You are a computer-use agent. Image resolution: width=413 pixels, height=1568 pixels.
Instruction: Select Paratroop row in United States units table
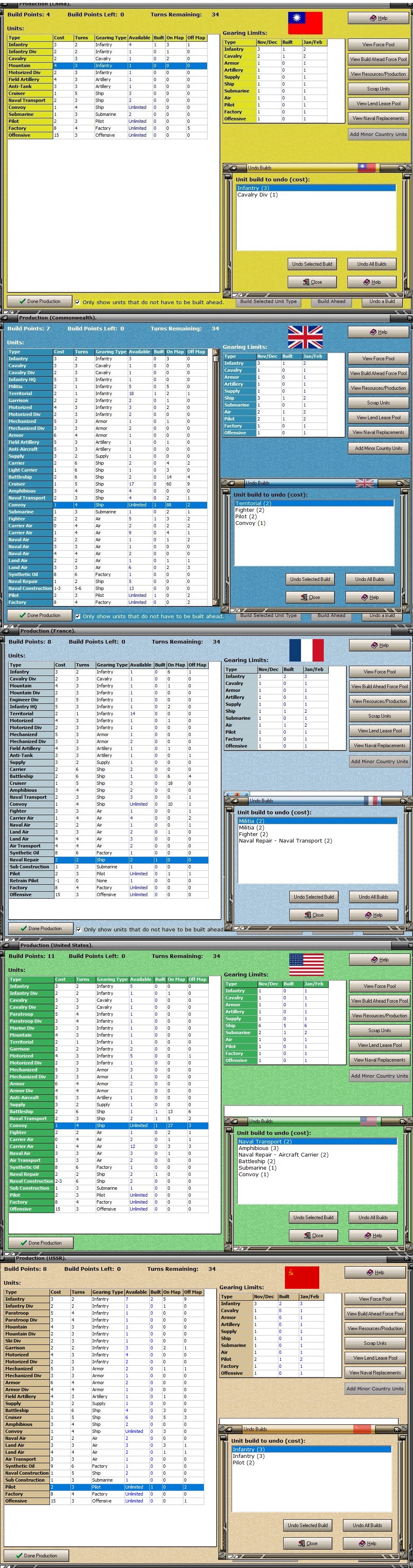pyautogui.click(x=108, y=1014)
